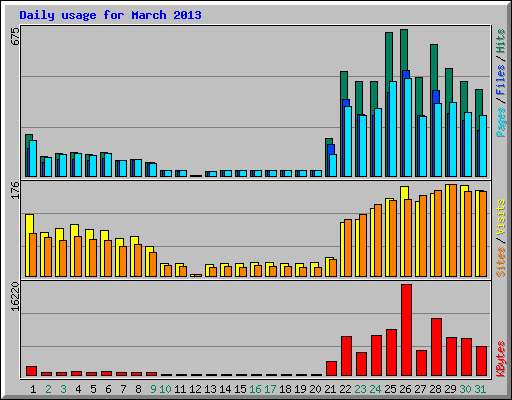Click day 31 on the x-axis
512x400 pixels.
[480, 389]
